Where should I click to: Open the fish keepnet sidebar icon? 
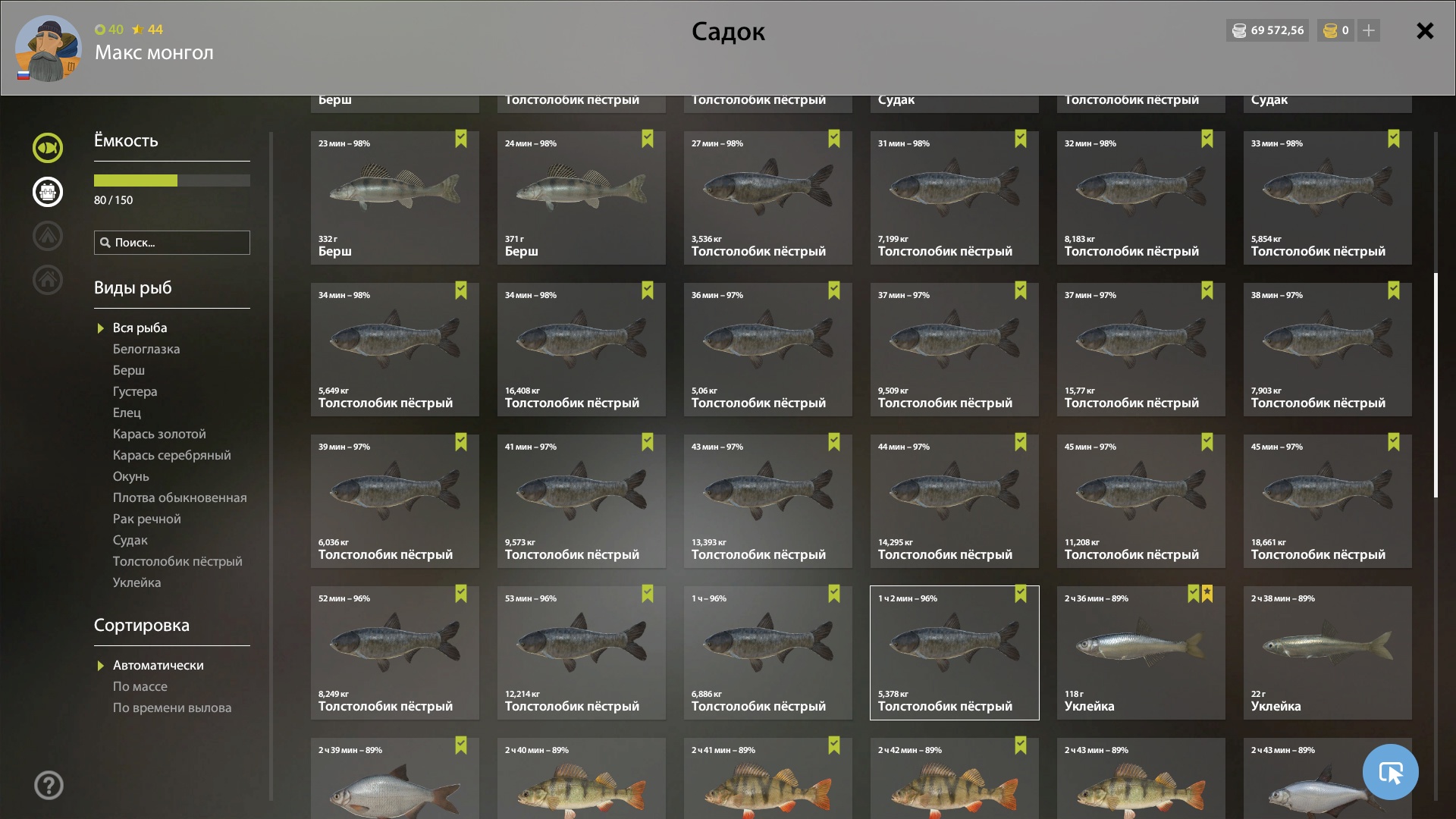tap(48, 148)
